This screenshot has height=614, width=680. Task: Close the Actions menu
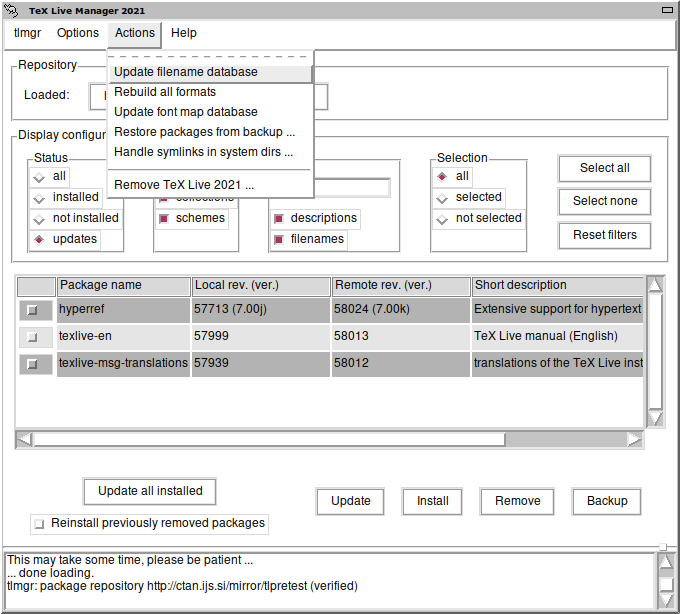coord(135,34)
